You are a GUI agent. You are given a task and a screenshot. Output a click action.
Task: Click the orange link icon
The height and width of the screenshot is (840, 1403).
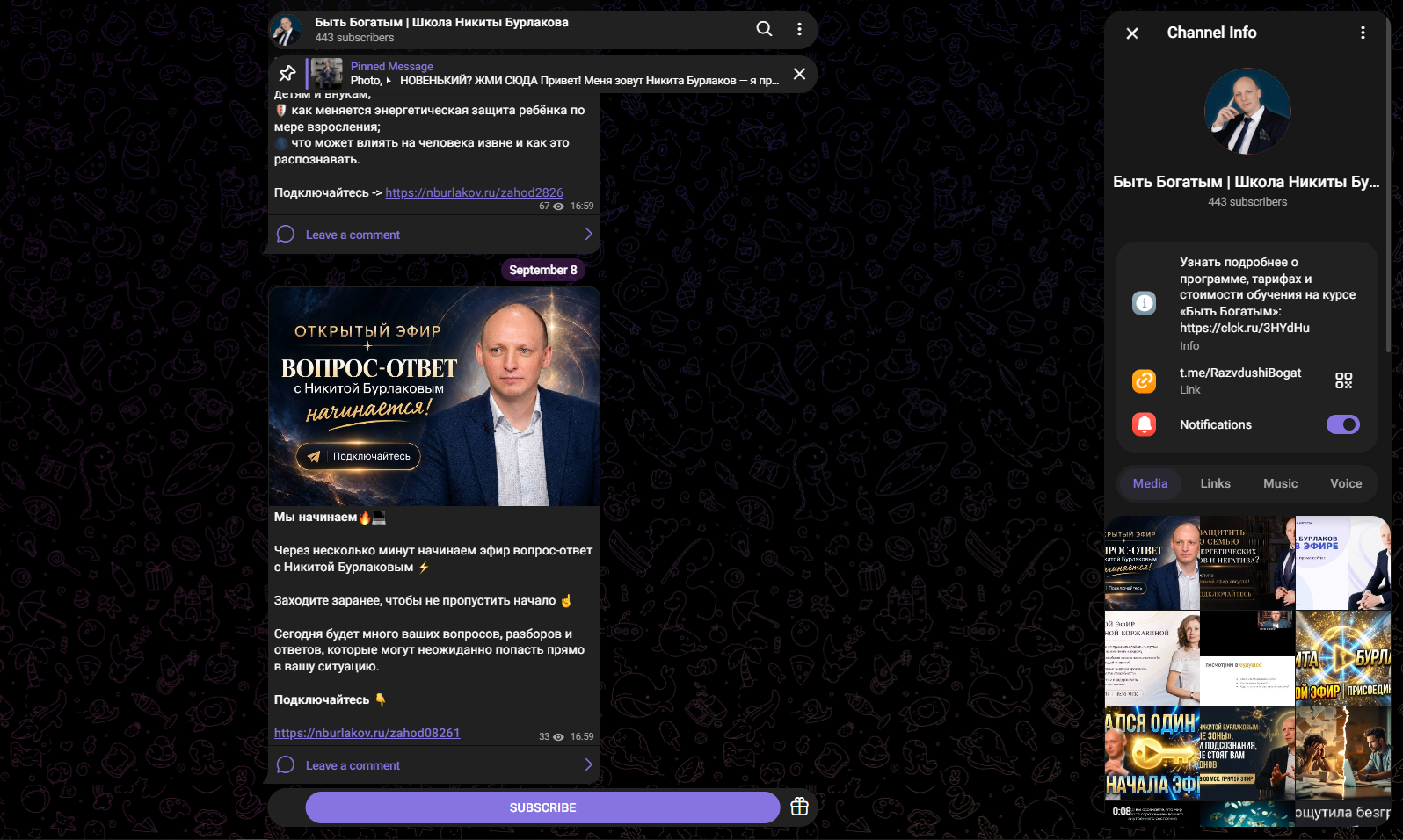1144,381
